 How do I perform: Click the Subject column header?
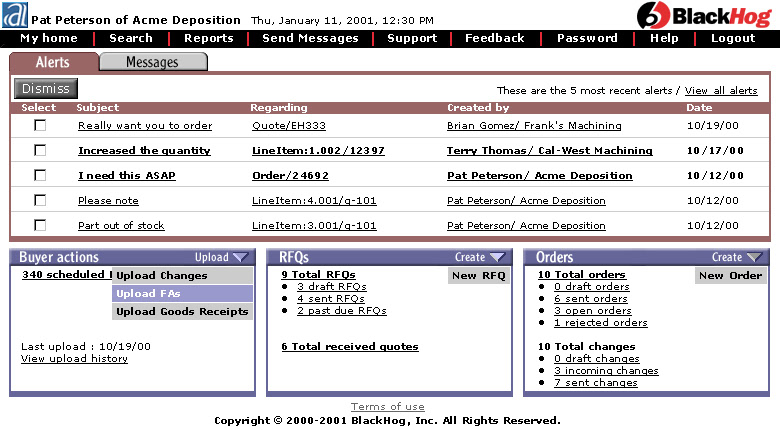(x=98, y=108)
